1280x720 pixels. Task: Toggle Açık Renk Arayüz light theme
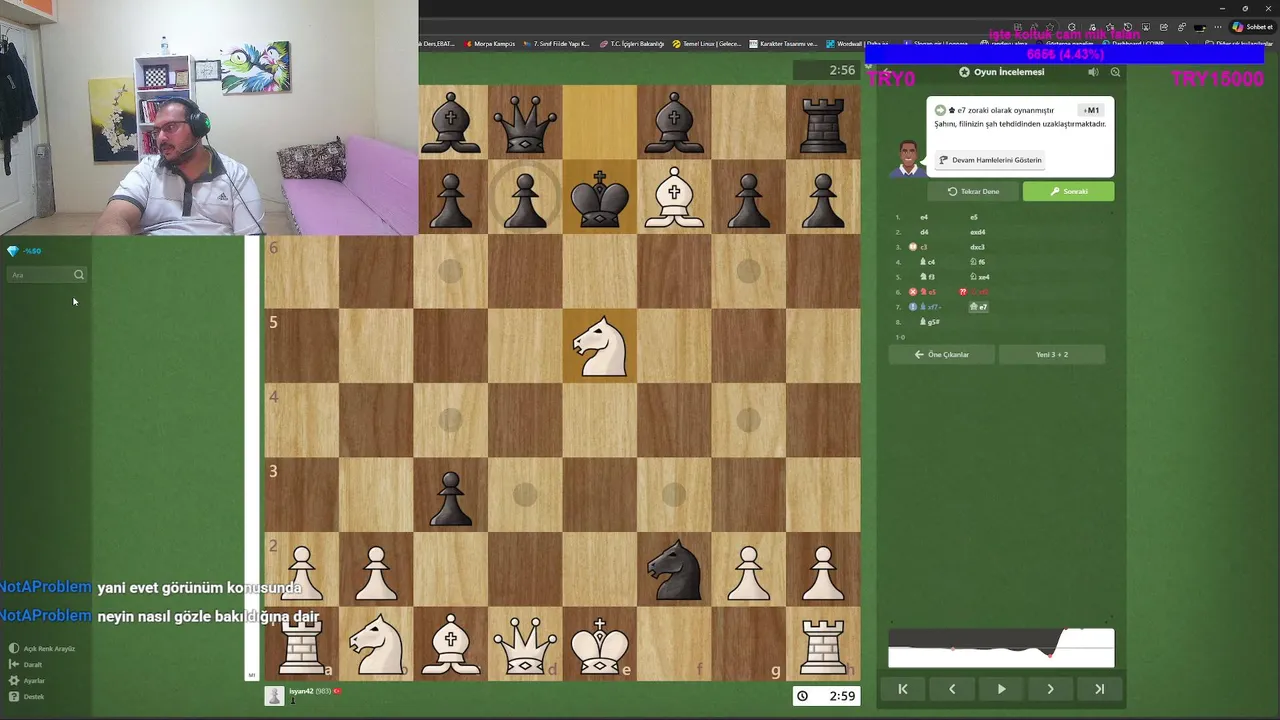click(x=43, y=649)
